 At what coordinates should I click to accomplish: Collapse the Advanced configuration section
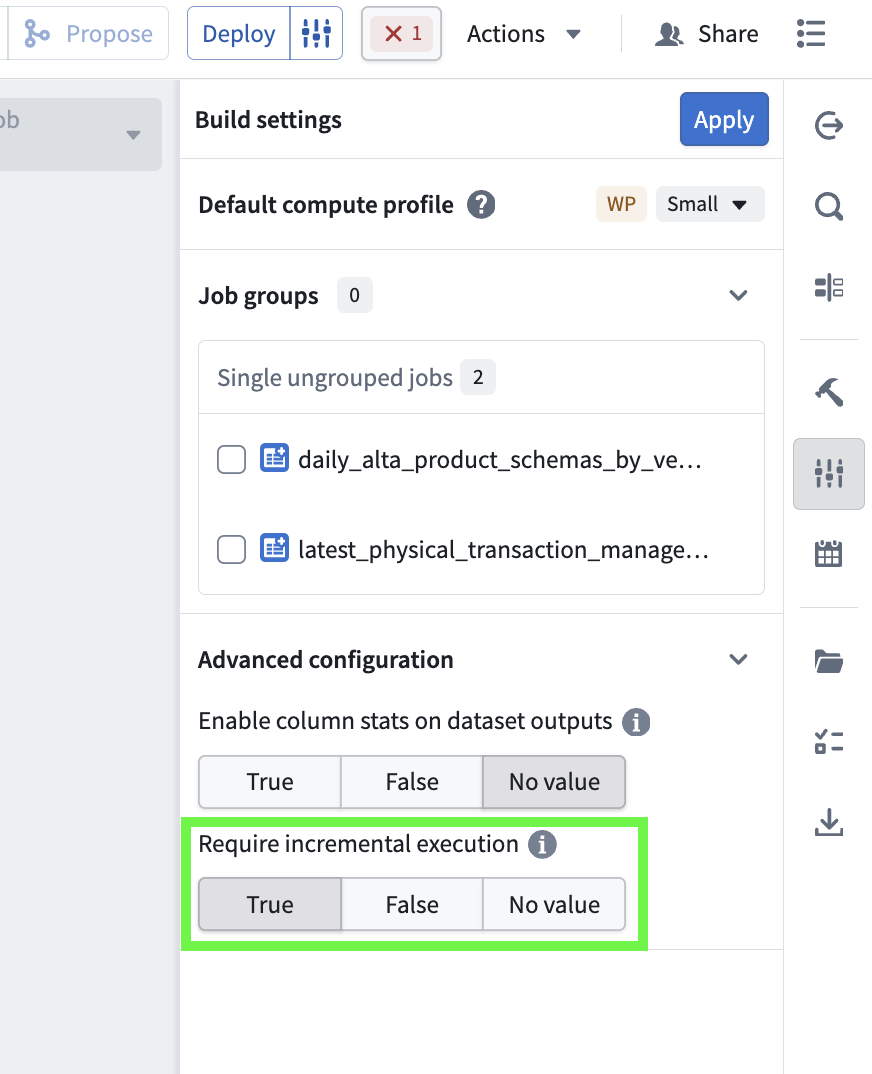(x=738, y=659)
